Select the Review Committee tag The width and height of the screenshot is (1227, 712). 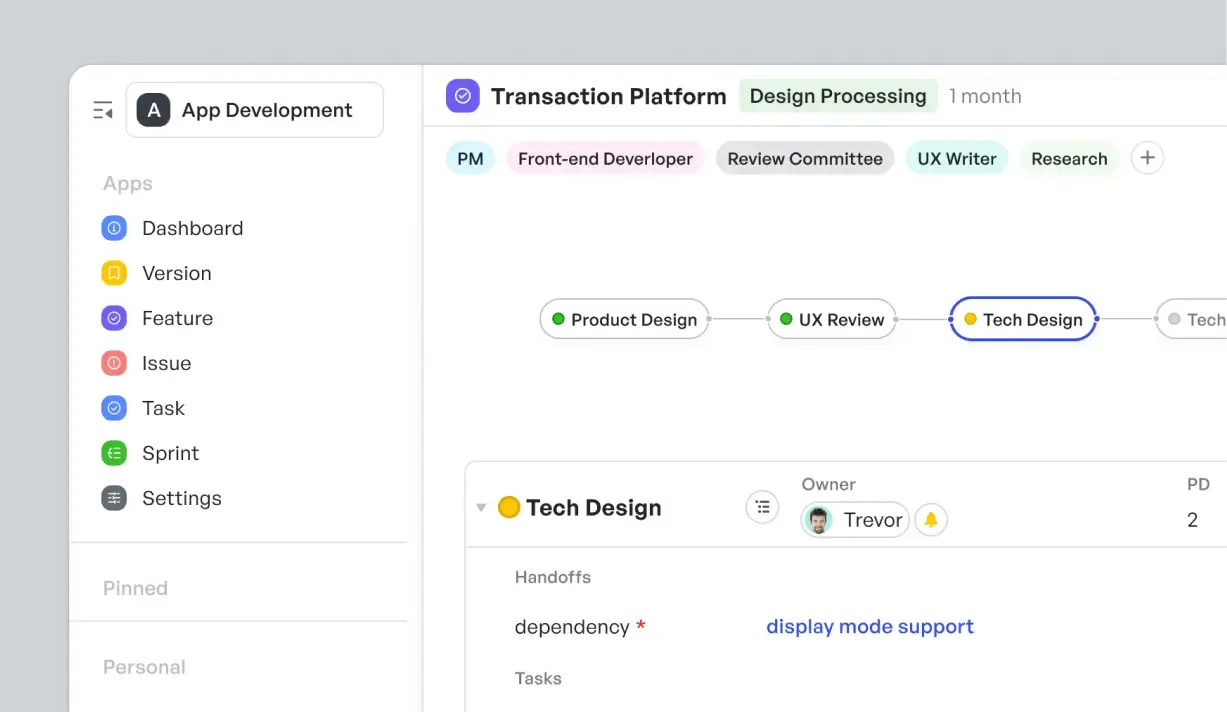[x=805, y=158]
